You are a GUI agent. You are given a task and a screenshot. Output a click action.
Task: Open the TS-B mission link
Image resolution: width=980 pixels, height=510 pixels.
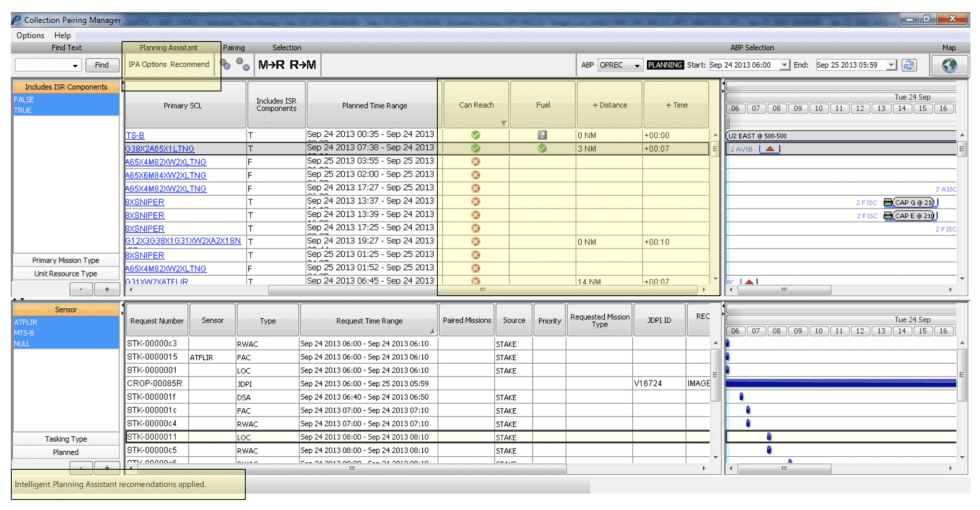coord(135,136)
